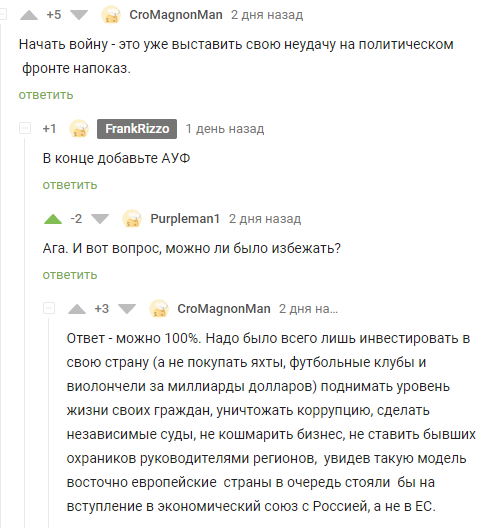Click top CroMagnonMan avatar image

click(111, 15)
